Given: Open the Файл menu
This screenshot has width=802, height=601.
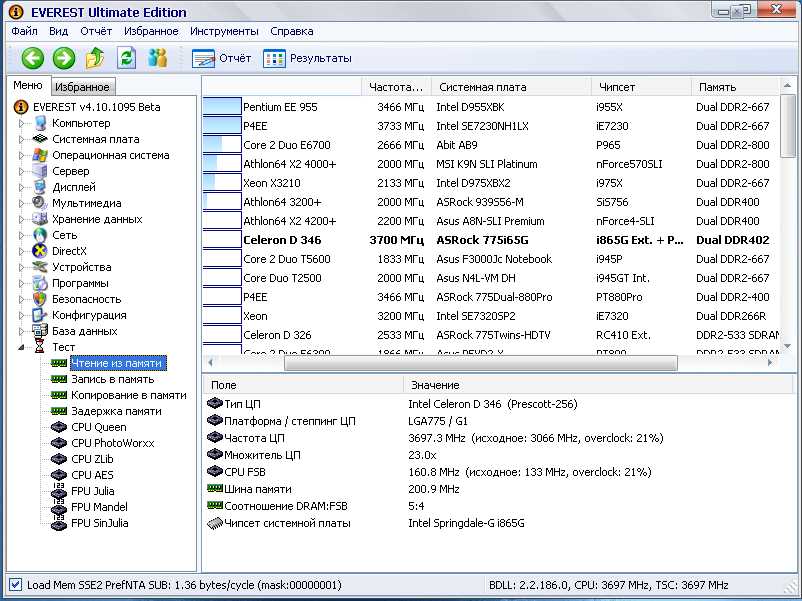Looking at the screenshot, I should (x=25, y=31).
